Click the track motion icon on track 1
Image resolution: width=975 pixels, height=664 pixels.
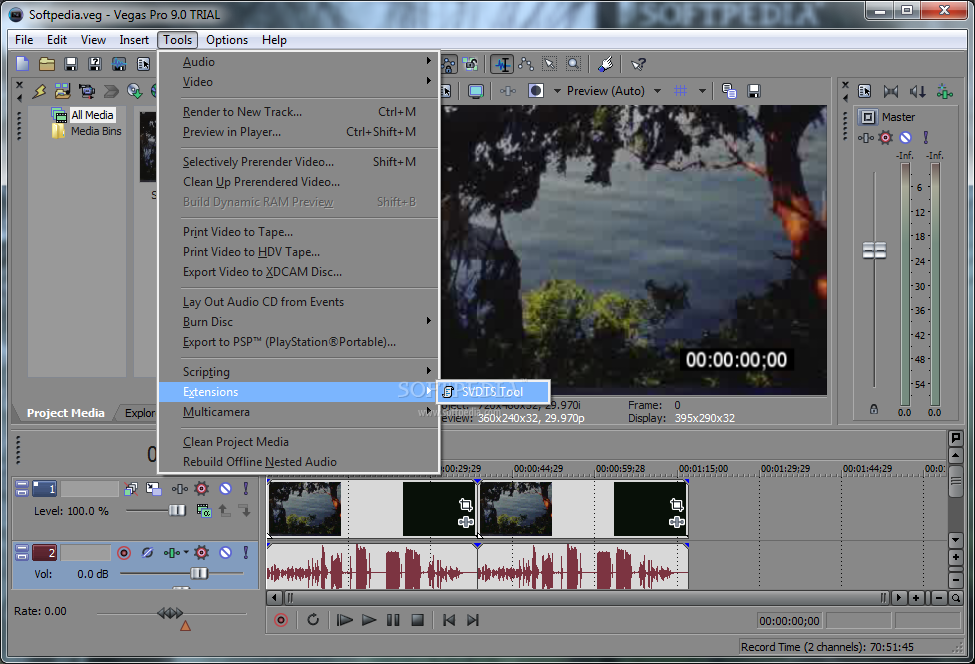pyautogui.click(x=154, y=489)
